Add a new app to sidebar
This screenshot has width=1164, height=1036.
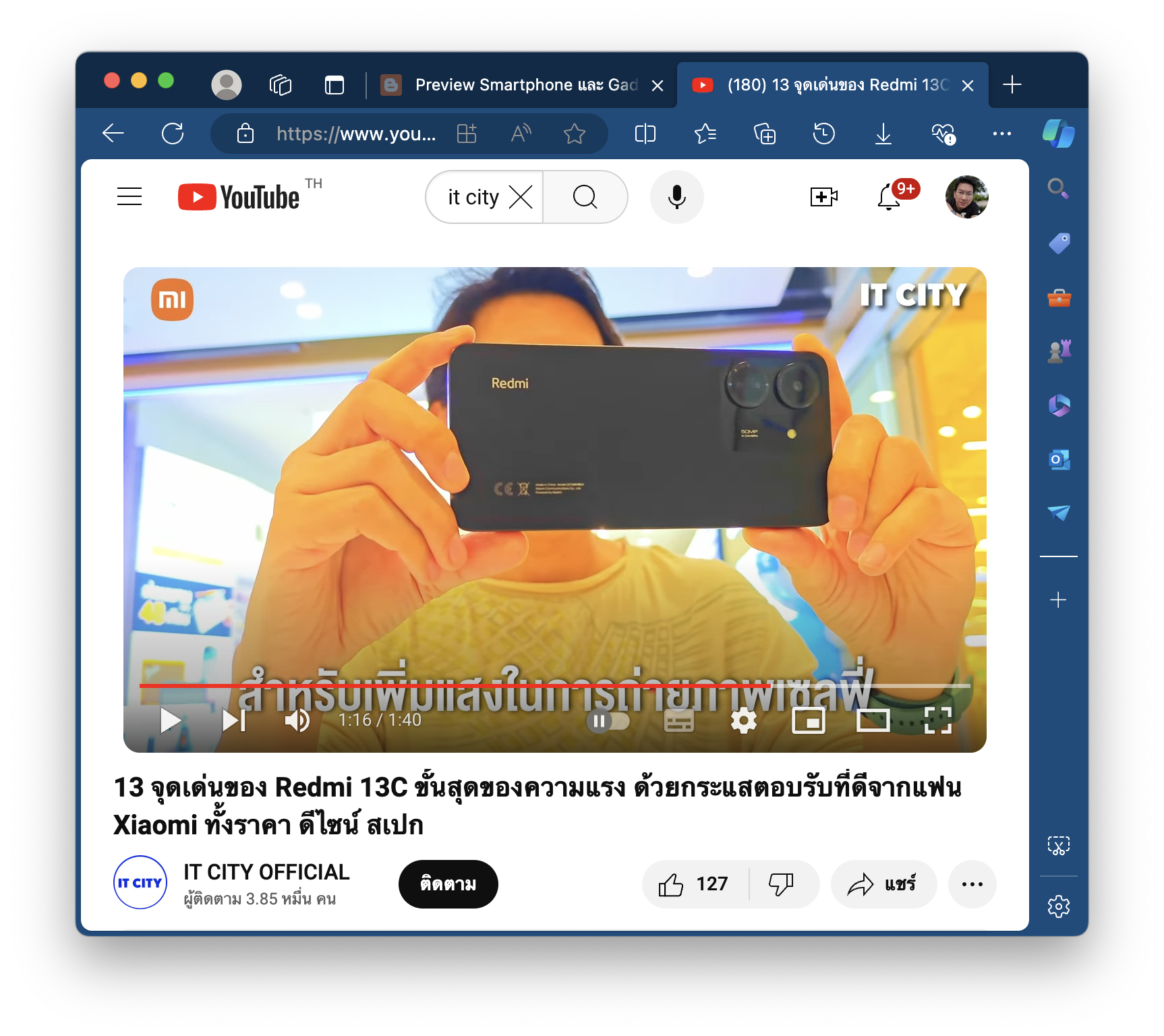pos(1059,600)
